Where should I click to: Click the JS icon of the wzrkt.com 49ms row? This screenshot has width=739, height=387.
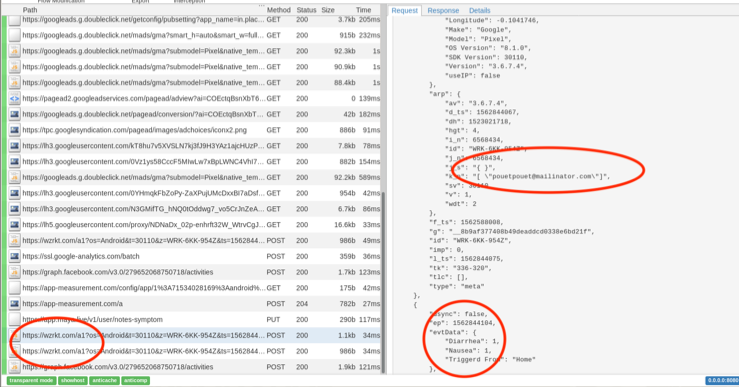point(14,240)
